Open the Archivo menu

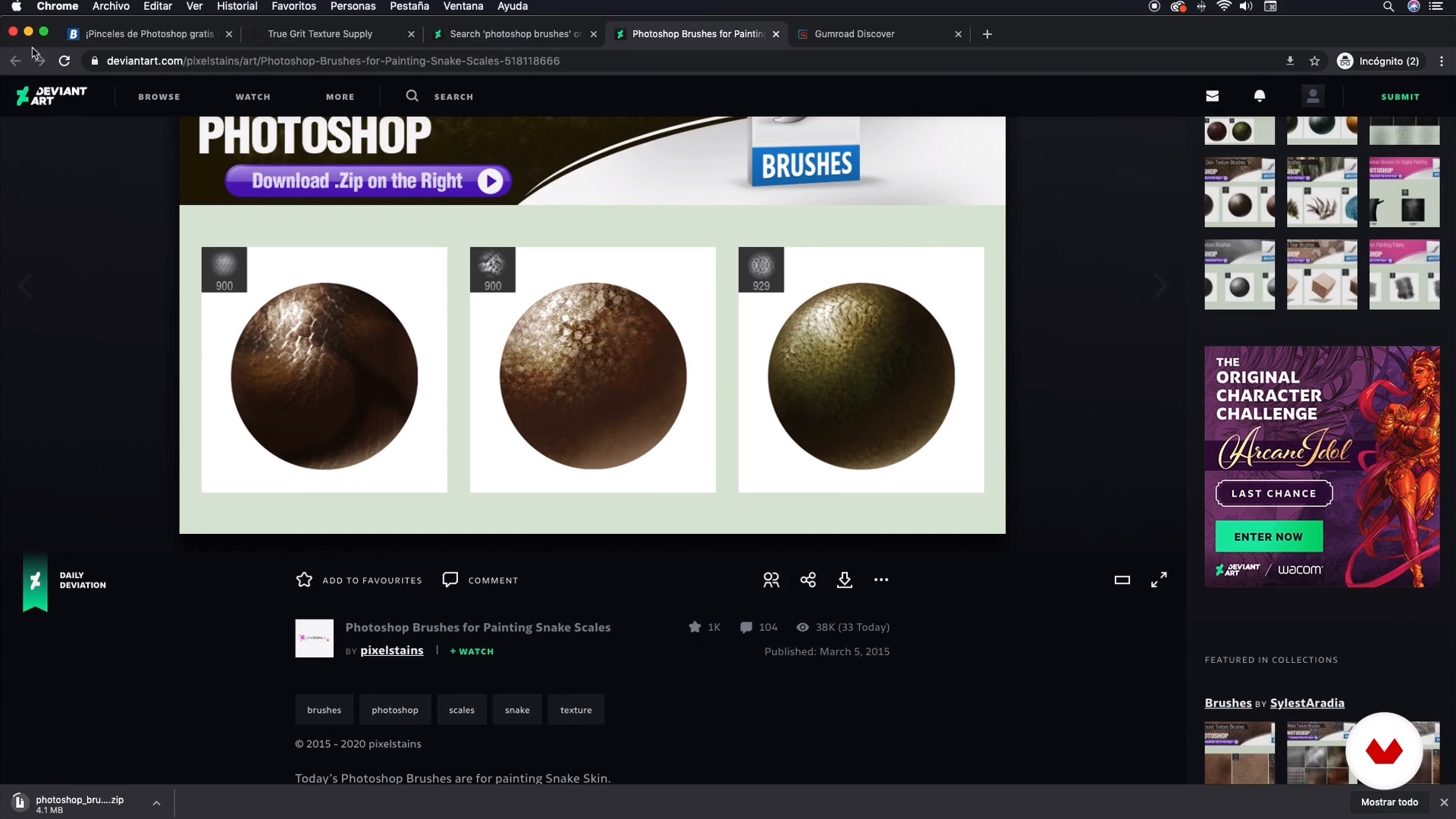point(111,6)
